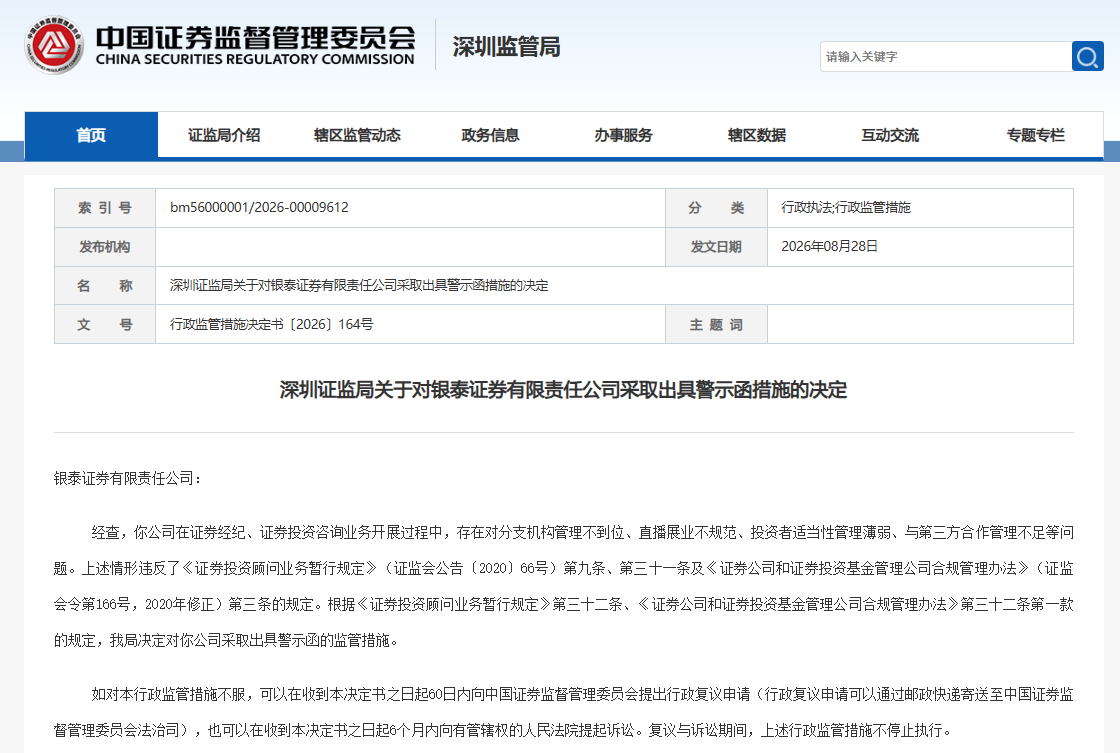Click the 中国证券监督管理委员会 header title

pyautogui.click(x=255, y=38)
